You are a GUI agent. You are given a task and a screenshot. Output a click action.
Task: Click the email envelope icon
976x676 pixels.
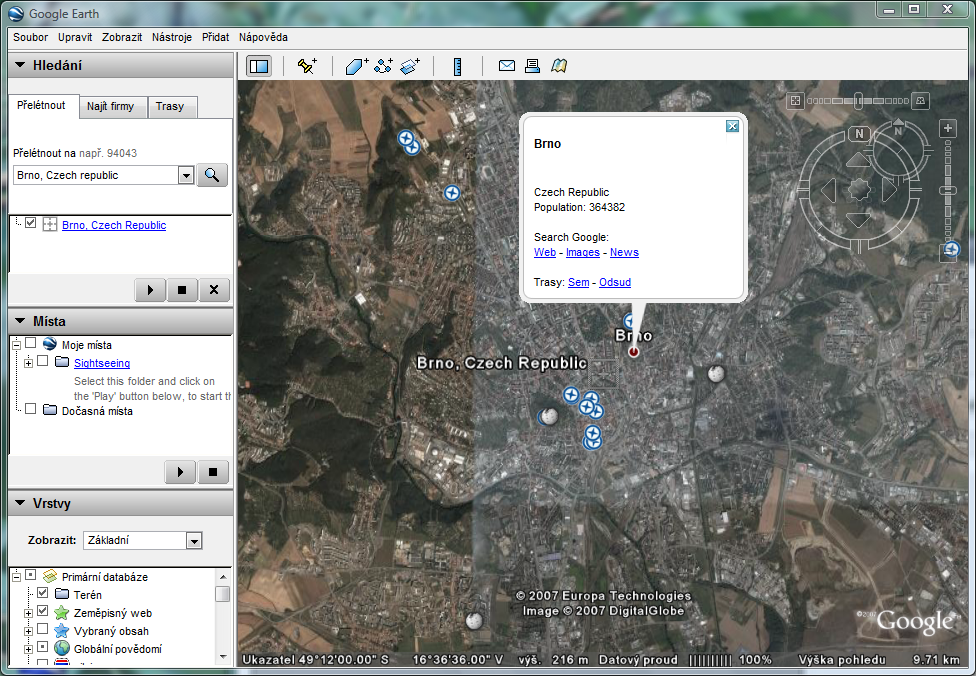507,65
